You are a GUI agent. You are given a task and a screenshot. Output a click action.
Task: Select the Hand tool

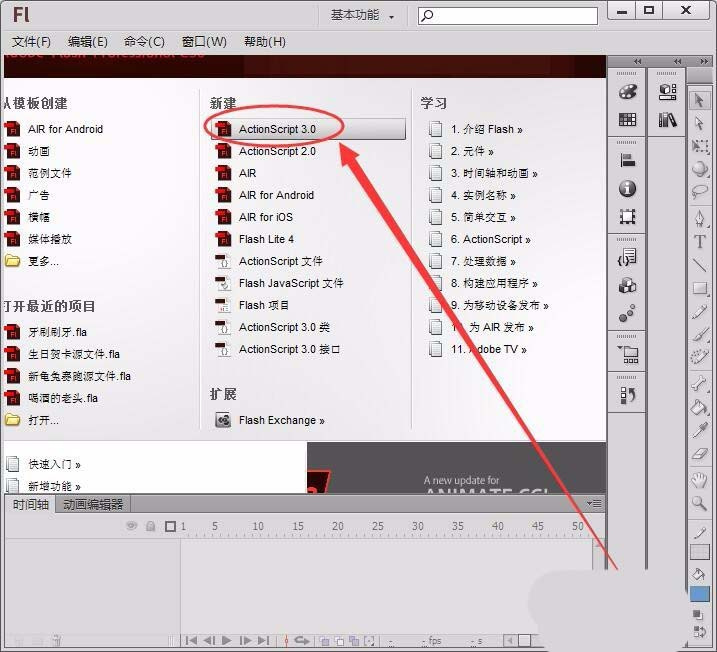tap(699, 480)
